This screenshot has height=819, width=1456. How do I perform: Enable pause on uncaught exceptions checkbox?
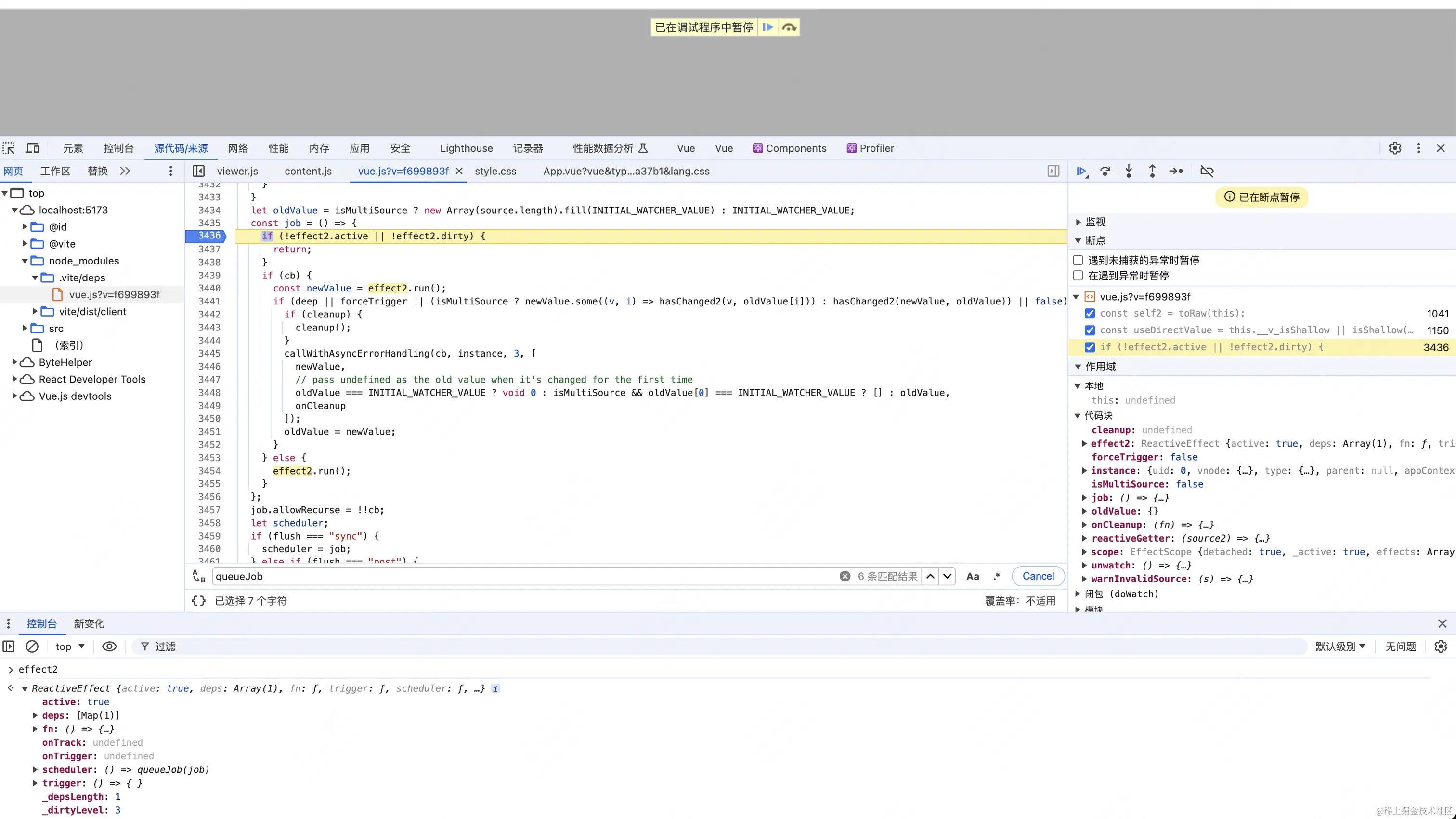[1079, 260]
